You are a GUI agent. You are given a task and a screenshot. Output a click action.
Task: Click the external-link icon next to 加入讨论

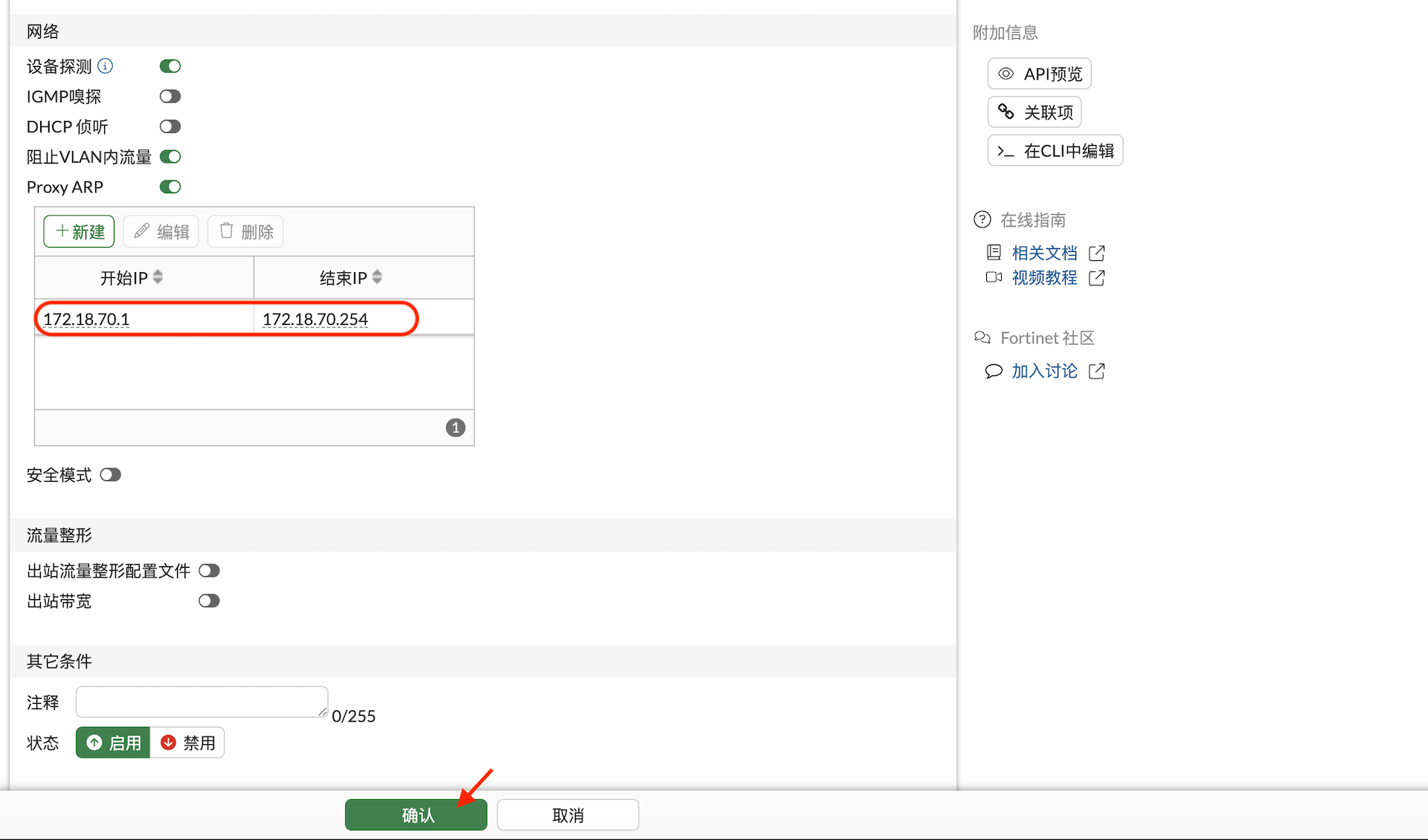tap(1096, 371)
